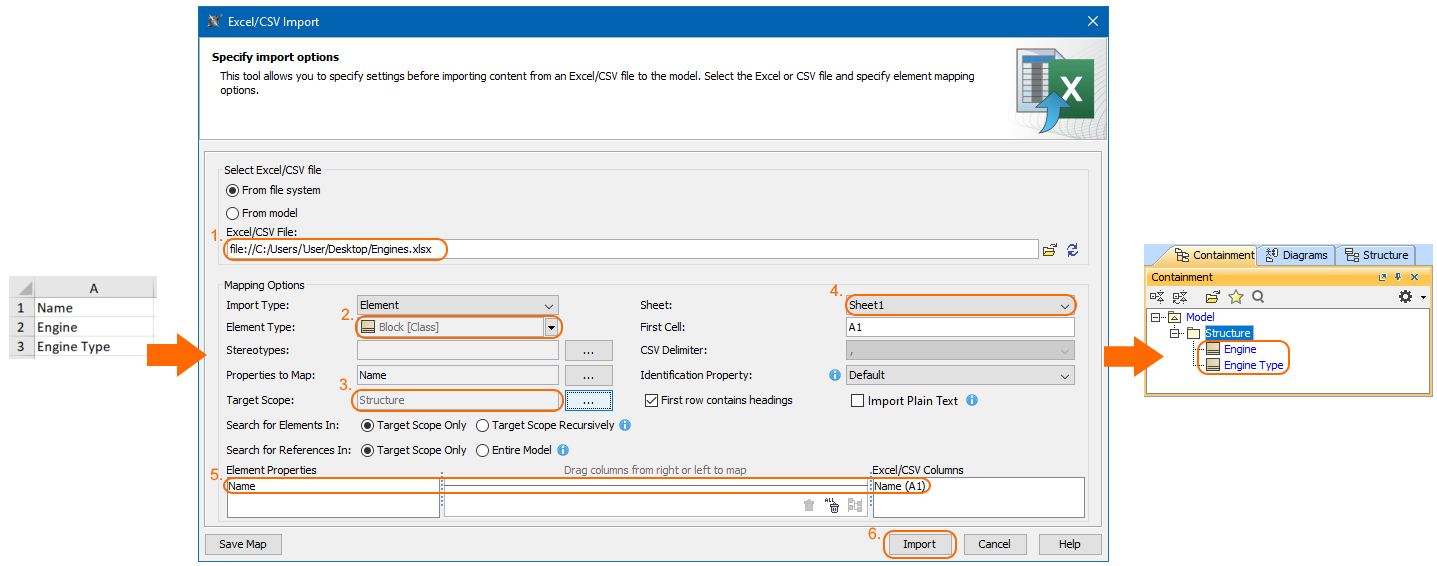Open the Identification Property dropdown

point(960,376)
